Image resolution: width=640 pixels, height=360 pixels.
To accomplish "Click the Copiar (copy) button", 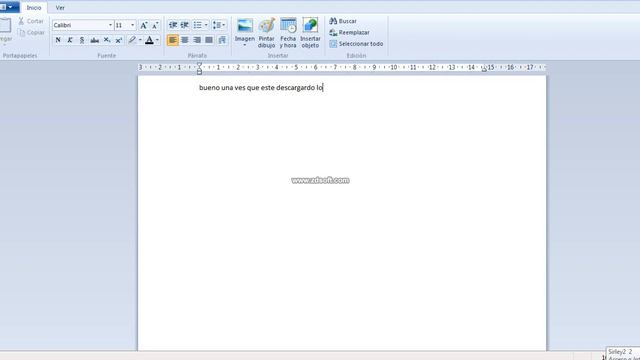I will [31, 32].
